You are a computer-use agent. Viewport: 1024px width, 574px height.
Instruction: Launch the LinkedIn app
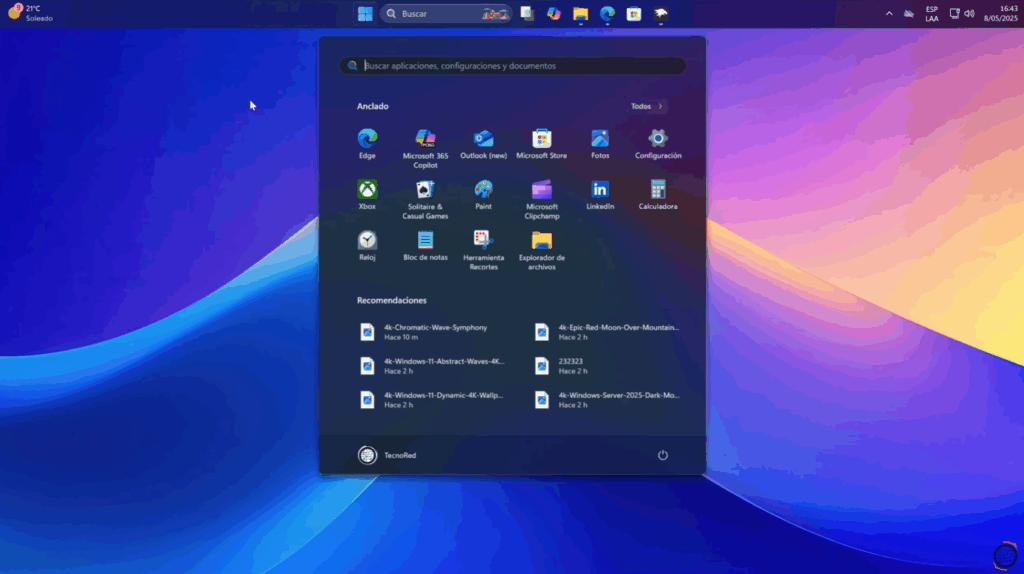600,195
